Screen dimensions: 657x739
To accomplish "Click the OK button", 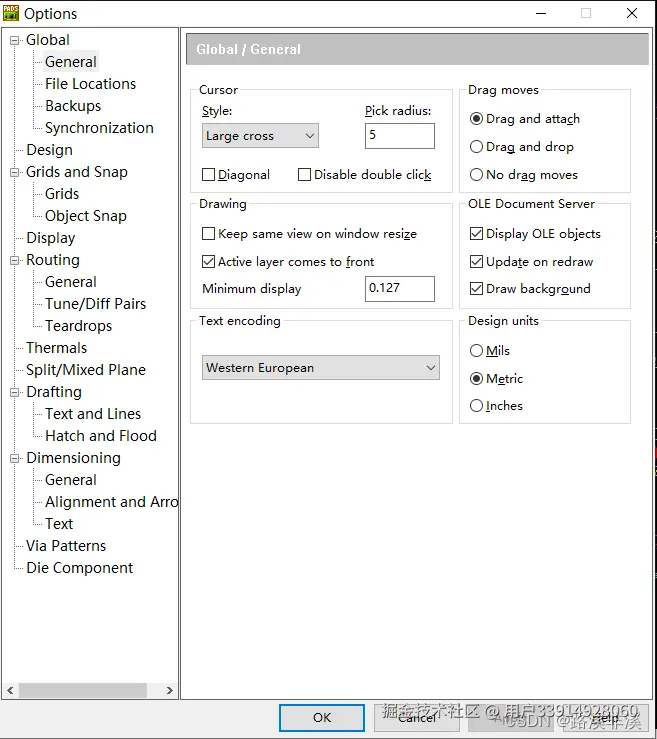I will tap(322, 718).
